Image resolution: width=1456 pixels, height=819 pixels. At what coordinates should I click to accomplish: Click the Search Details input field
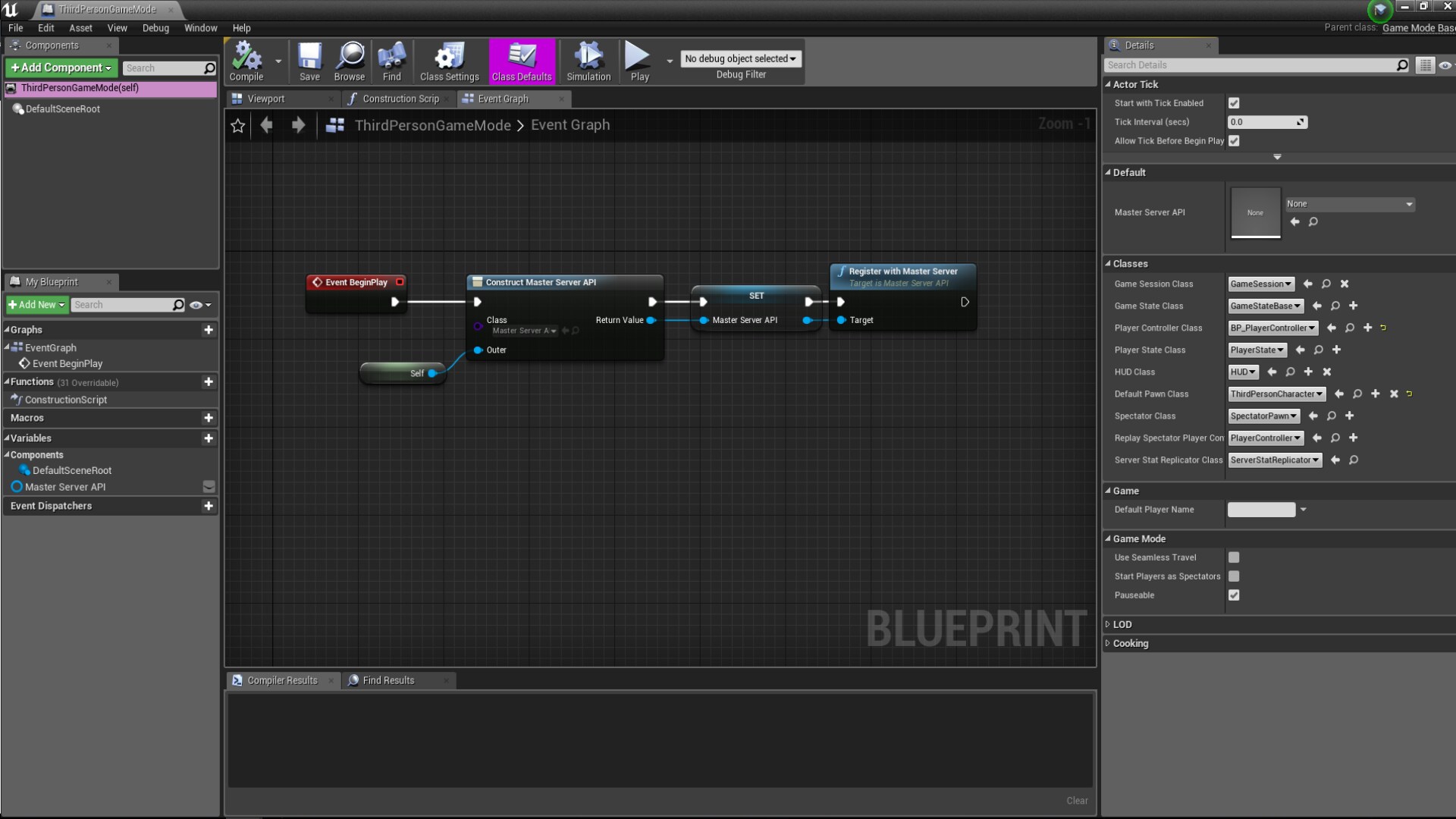(1249, 65)
